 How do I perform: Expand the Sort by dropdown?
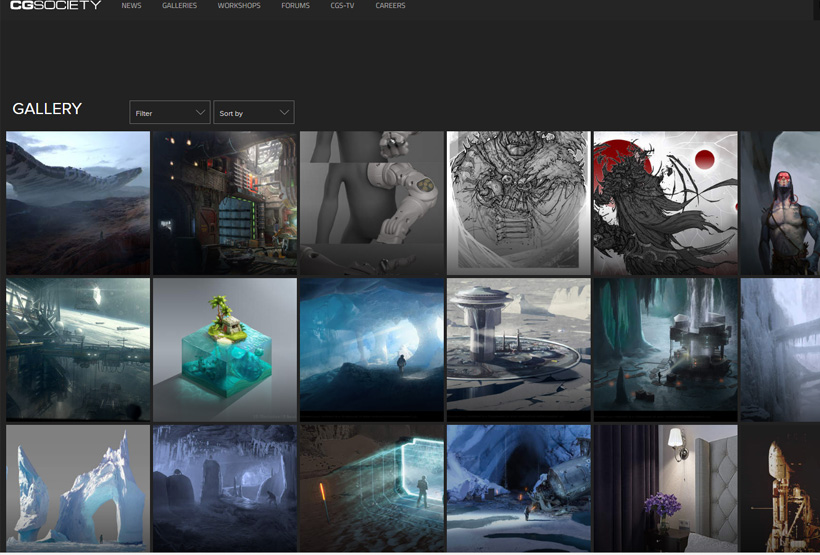(x=254, y=112)
